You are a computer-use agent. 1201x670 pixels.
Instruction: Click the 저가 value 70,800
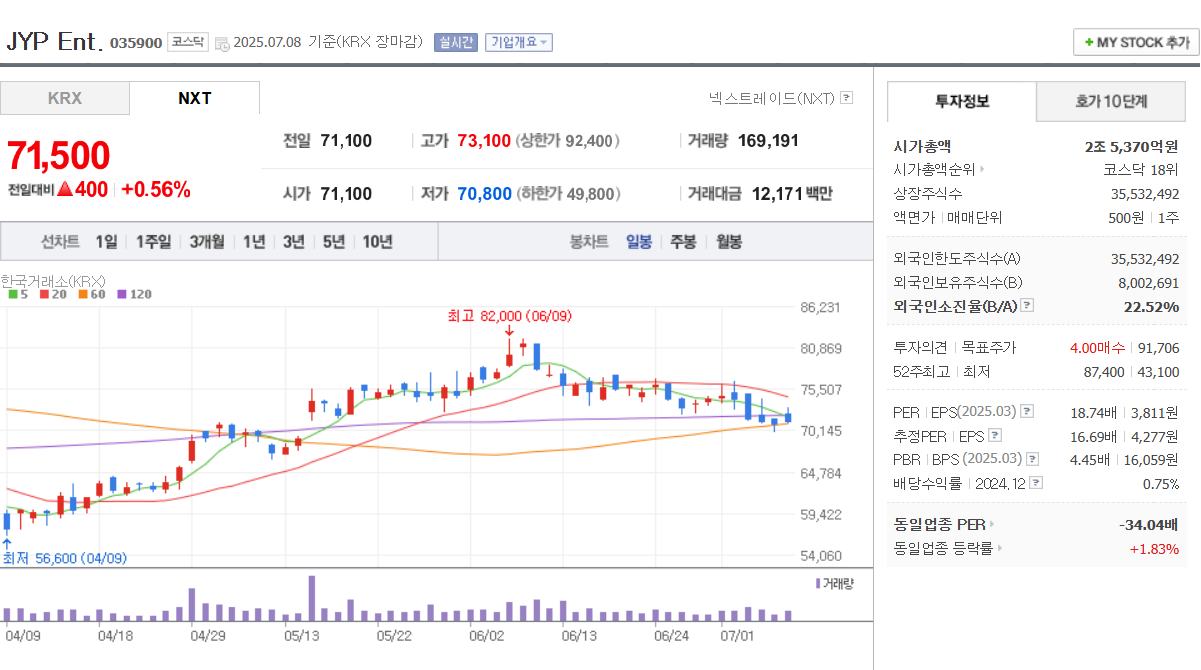(484, 194)
